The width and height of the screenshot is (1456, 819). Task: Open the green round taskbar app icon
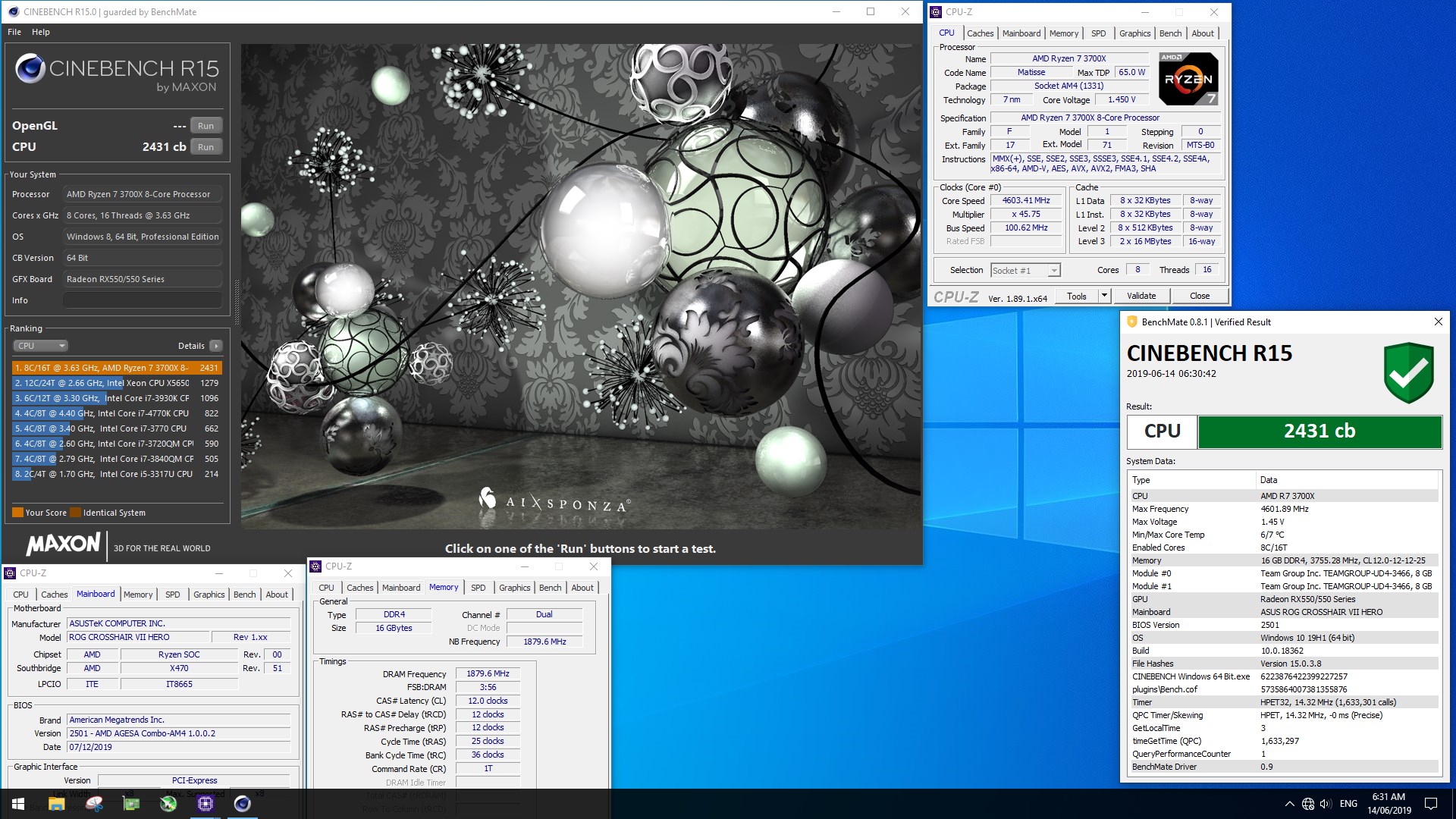tap(168, 804)
